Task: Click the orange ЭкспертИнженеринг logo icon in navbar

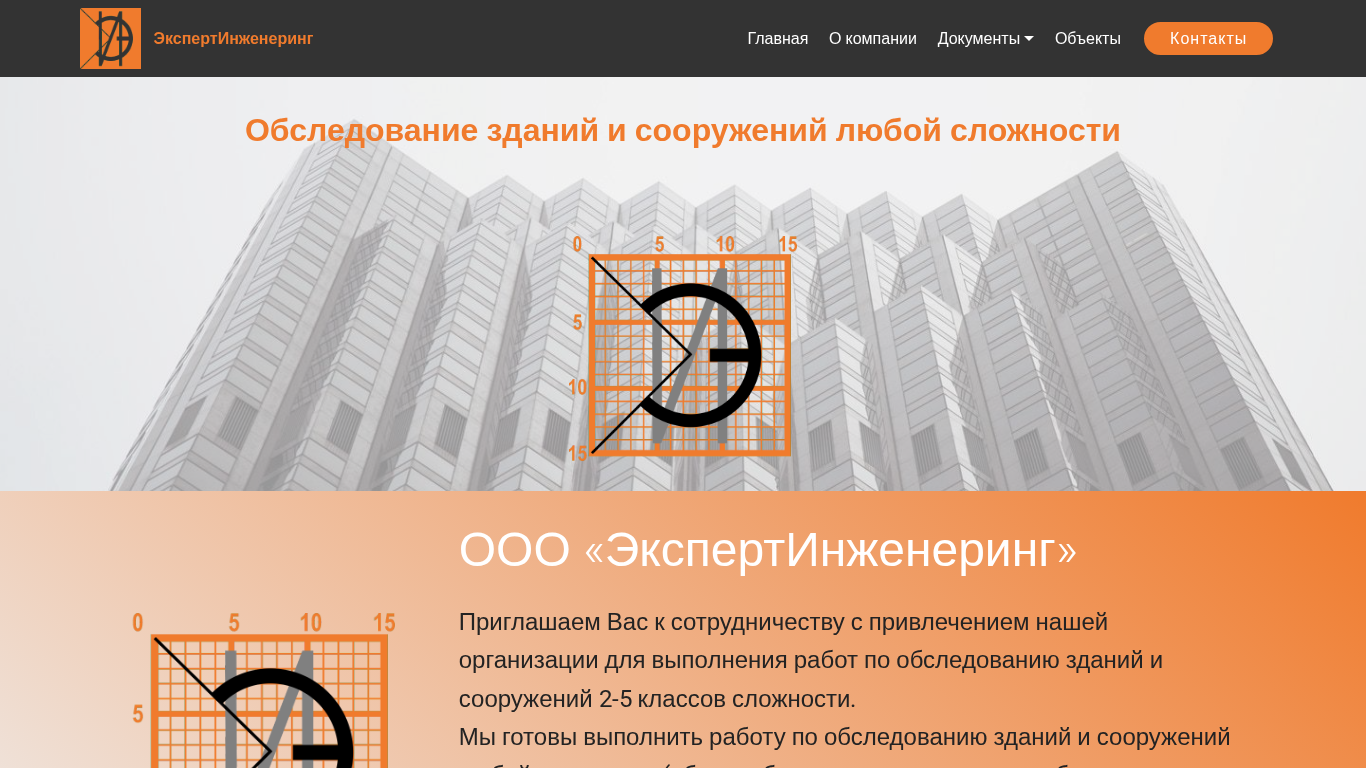Action: click(x=110, y=38)
